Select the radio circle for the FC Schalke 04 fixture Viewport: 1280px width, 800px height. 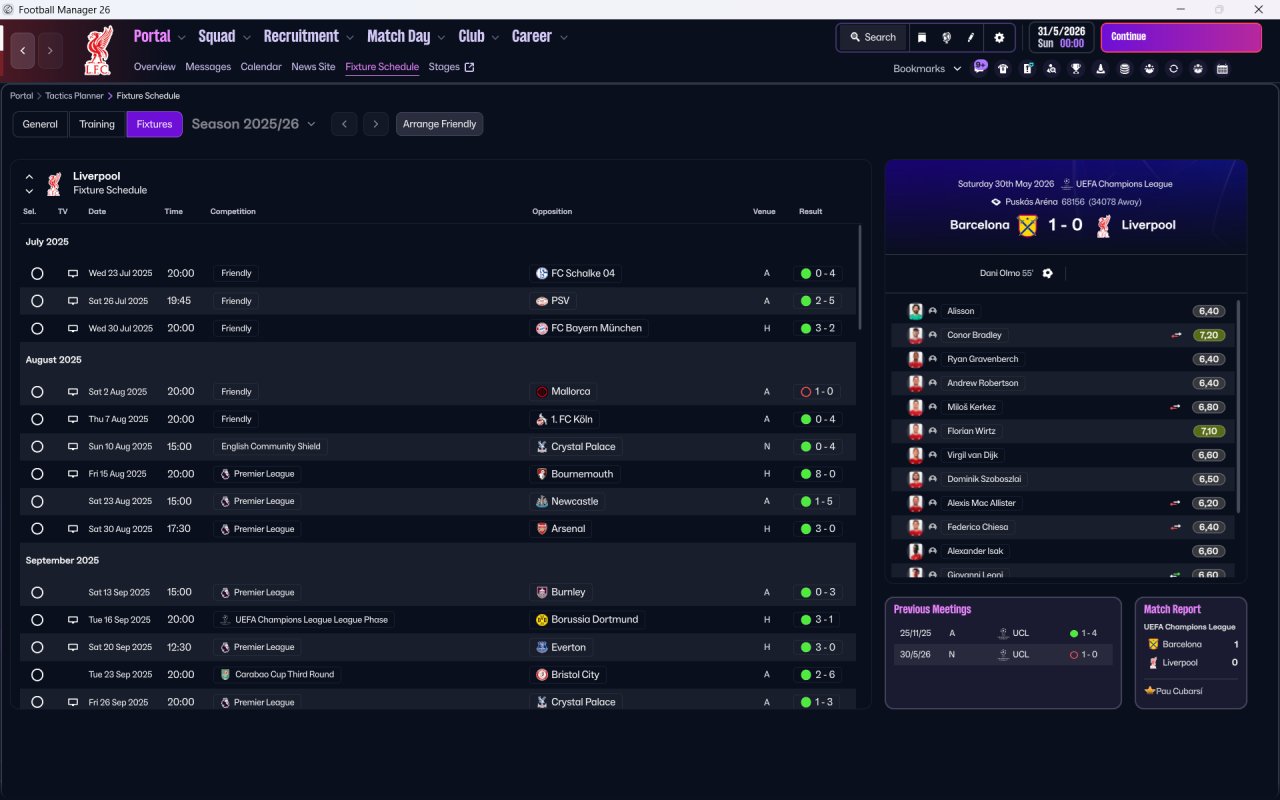[37, 273]
